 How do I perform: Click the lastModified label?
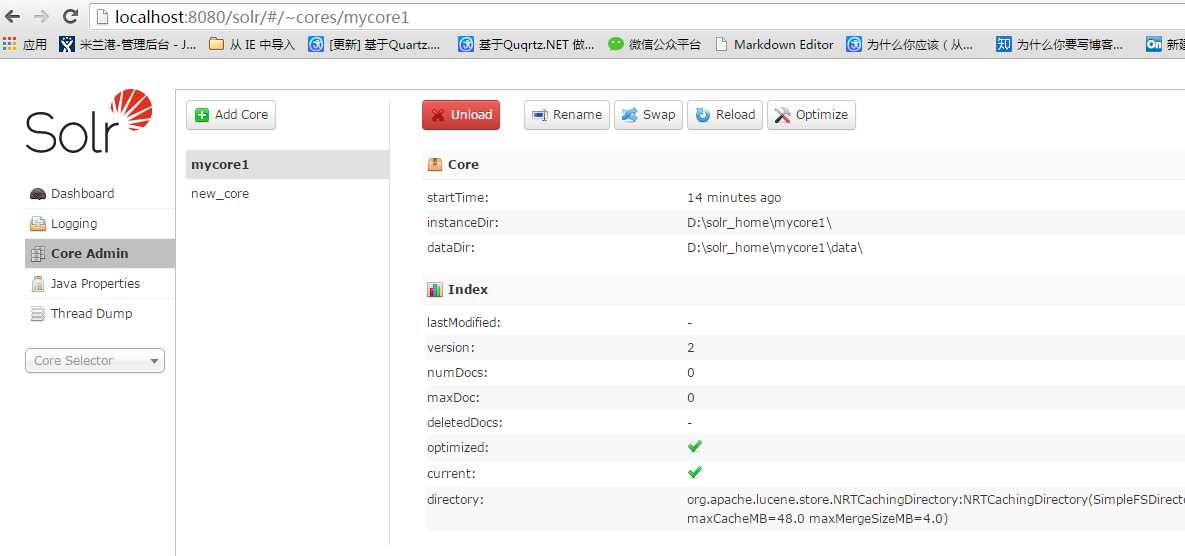coord(464,323)
